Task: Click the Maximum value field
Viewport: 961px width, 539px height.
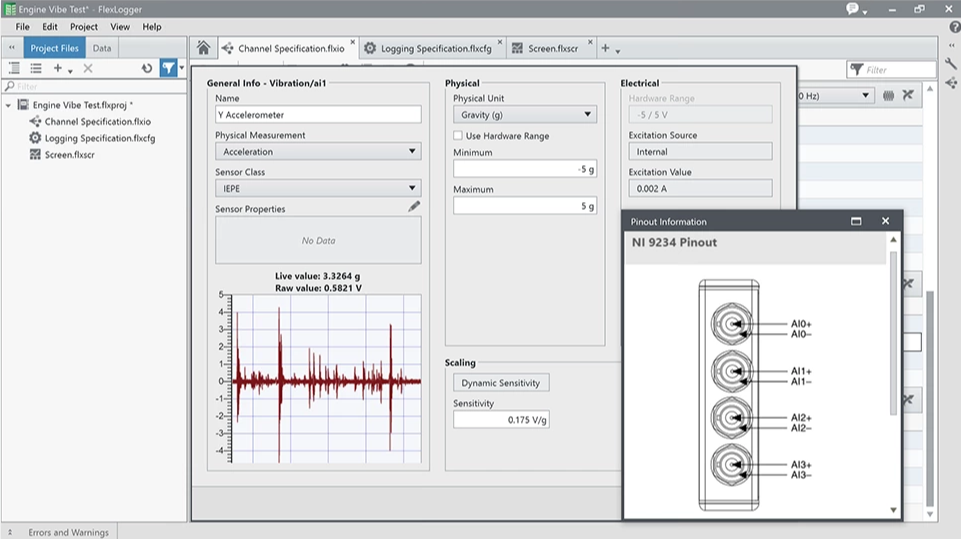Action: click(525, 206)
